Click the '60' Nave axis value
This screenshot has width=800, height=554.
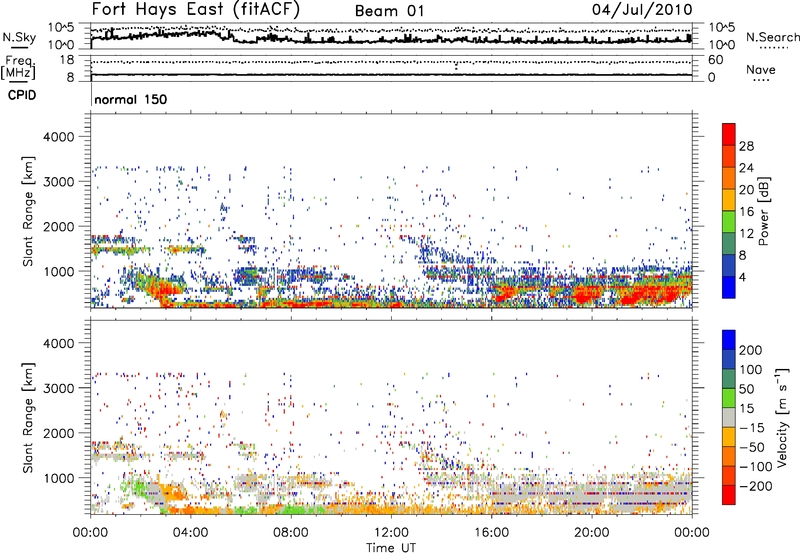715,60
